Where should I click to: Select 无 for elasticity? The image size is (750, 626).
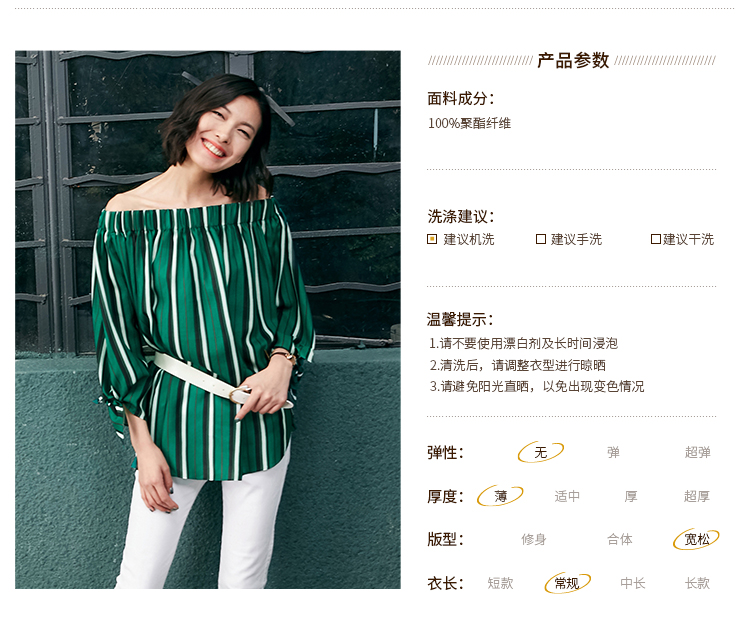(x=540, y=452)
